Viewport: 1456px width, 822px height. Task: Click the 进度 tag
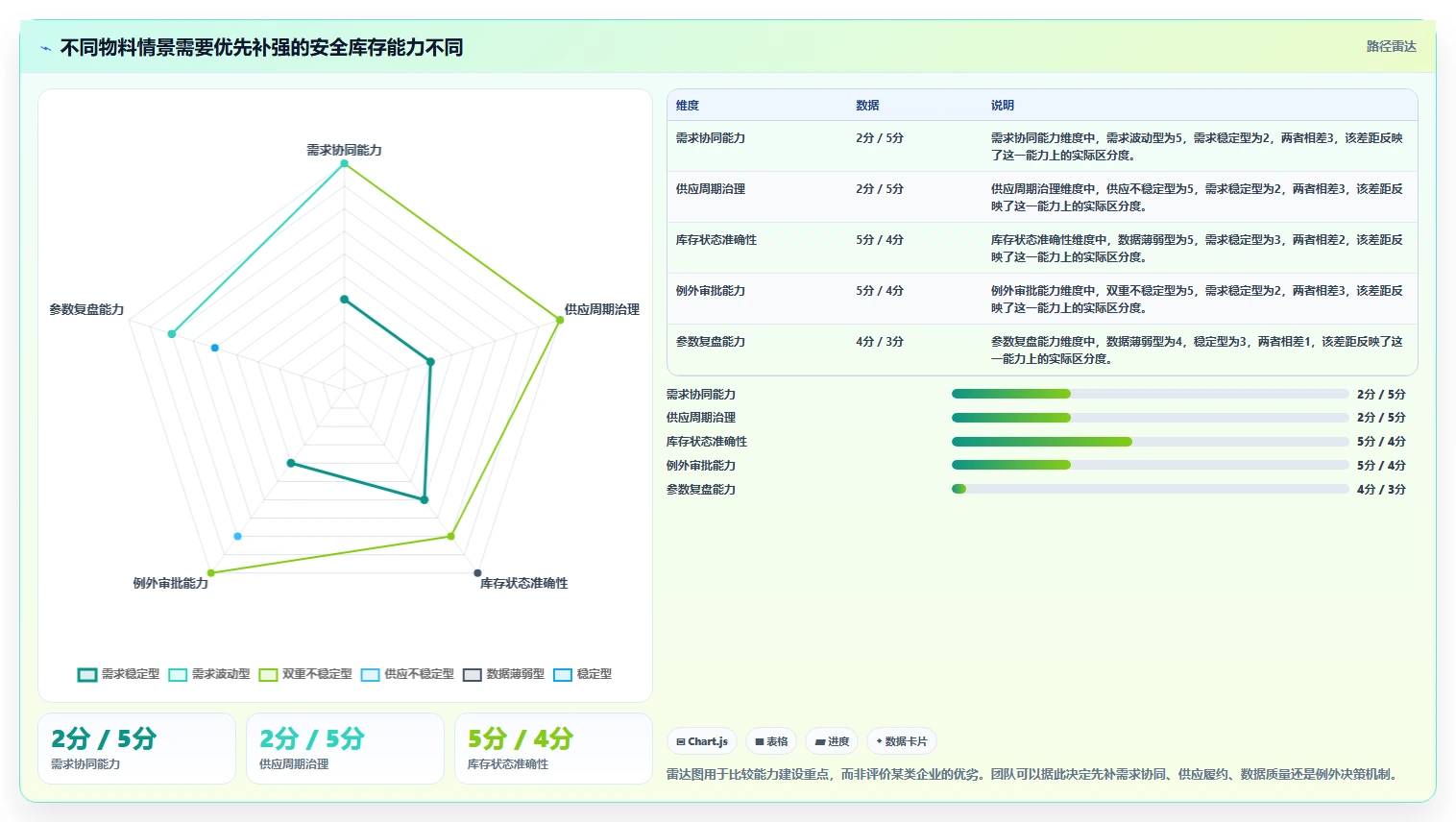pos(832,741)
